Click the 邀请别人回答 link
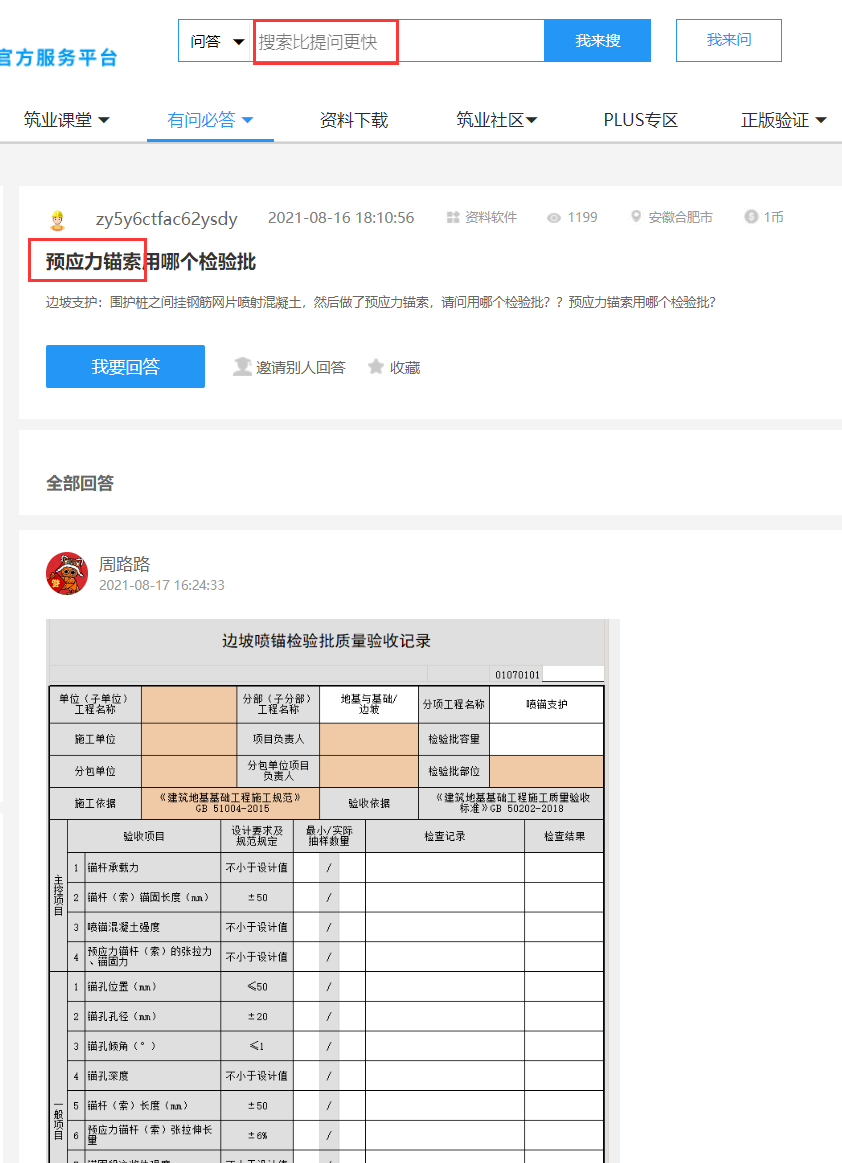This screenshot has height=1163, width=842. (300, 367)
